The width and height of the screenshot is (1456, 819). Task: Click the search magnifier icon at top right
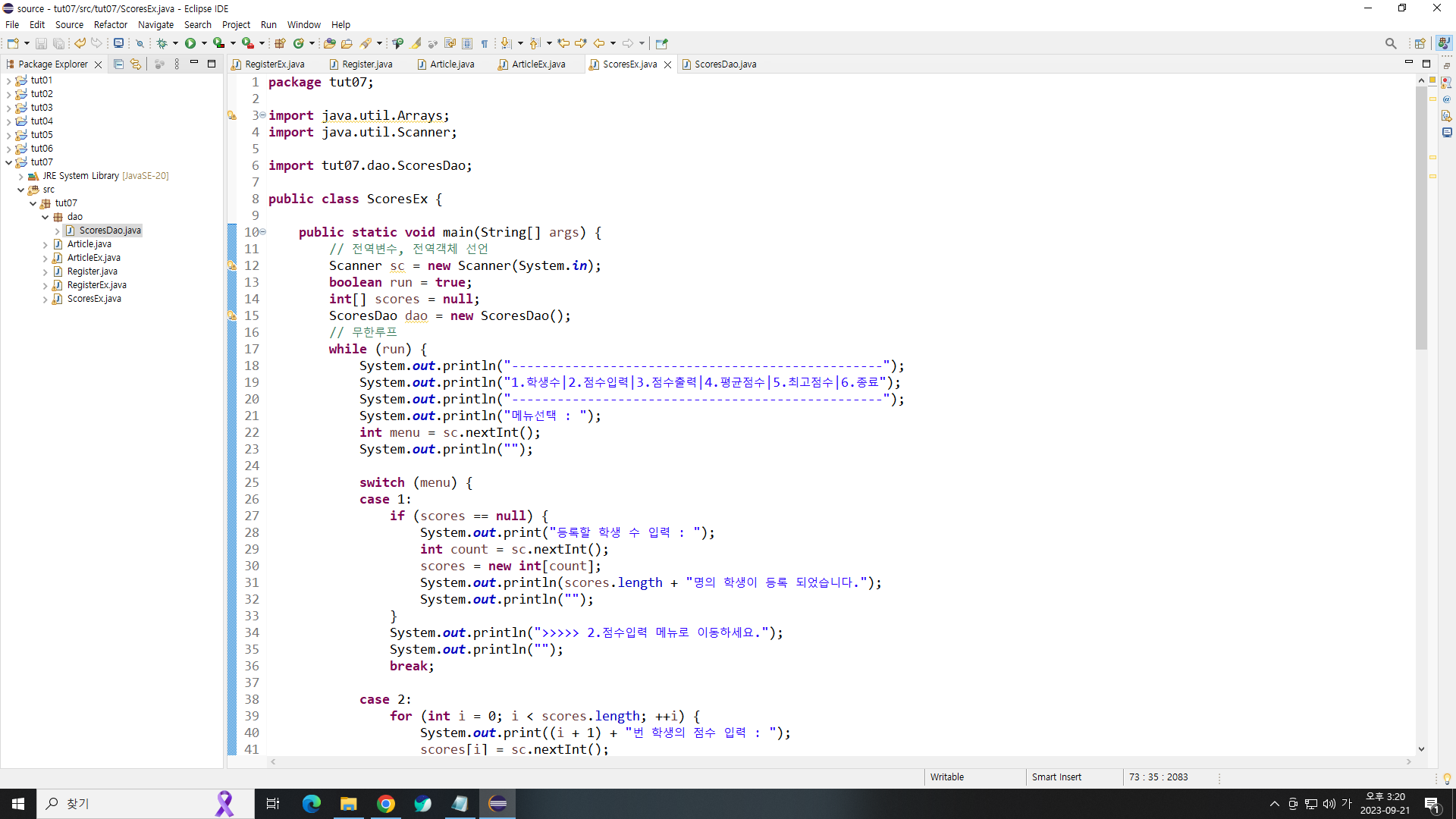pos(1390,43)
